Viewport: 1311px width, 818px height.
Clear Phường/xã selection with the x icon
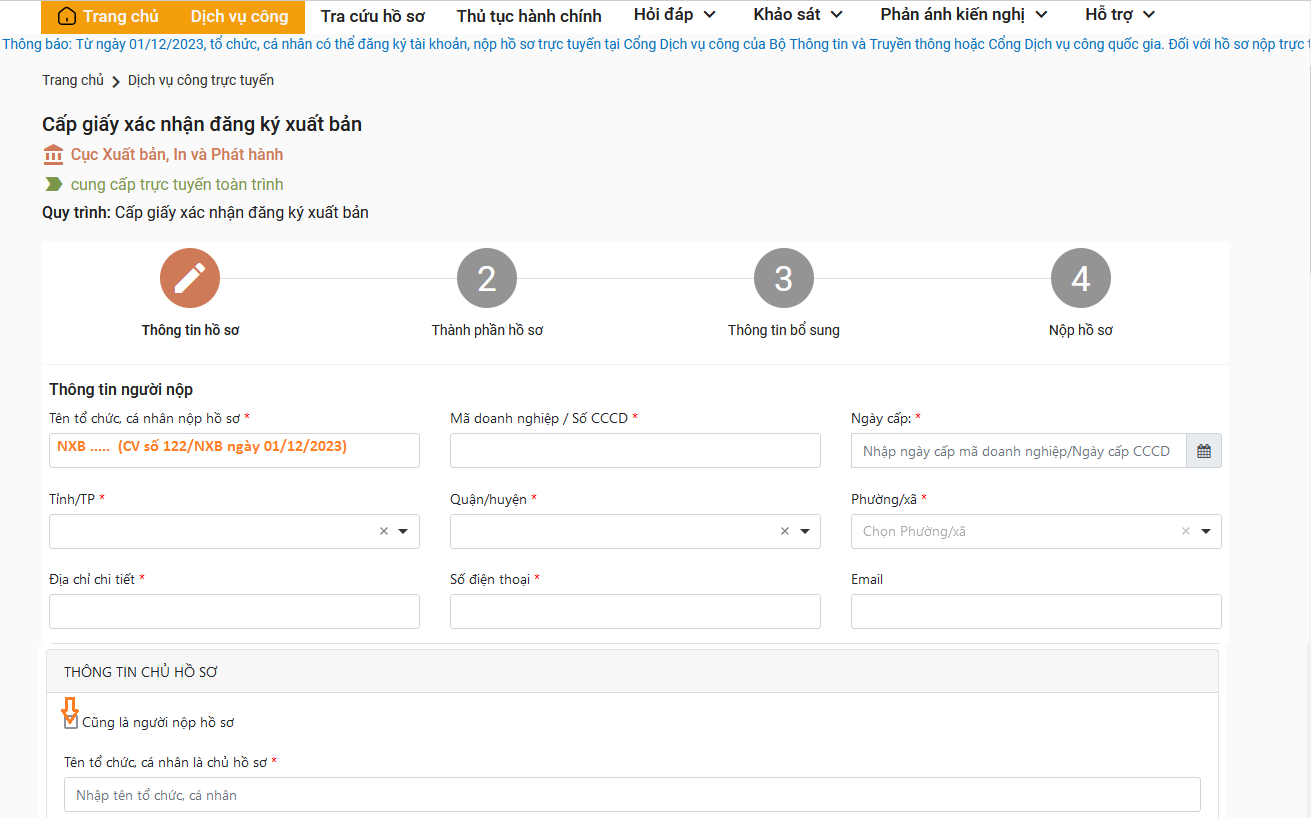1186,531
